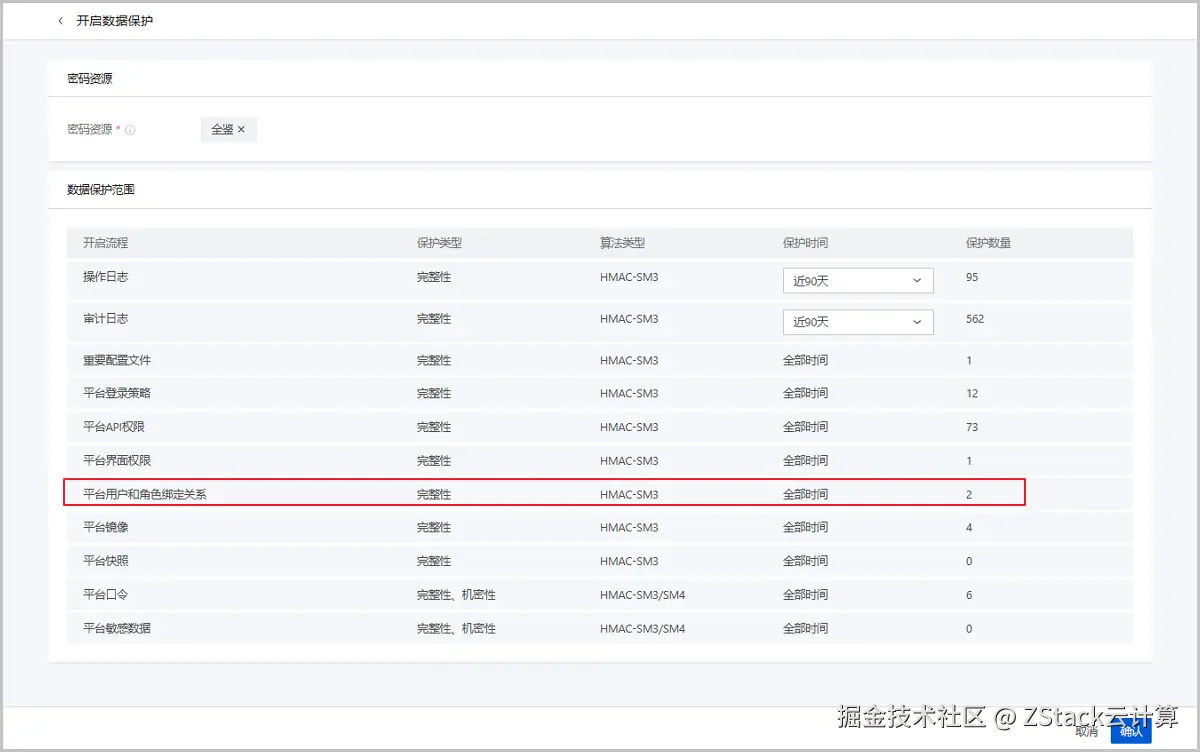This screenshot has height=752, width=1200.
Task: Open the 近90天 selector for 审计日志
Action: click(857, 322)
